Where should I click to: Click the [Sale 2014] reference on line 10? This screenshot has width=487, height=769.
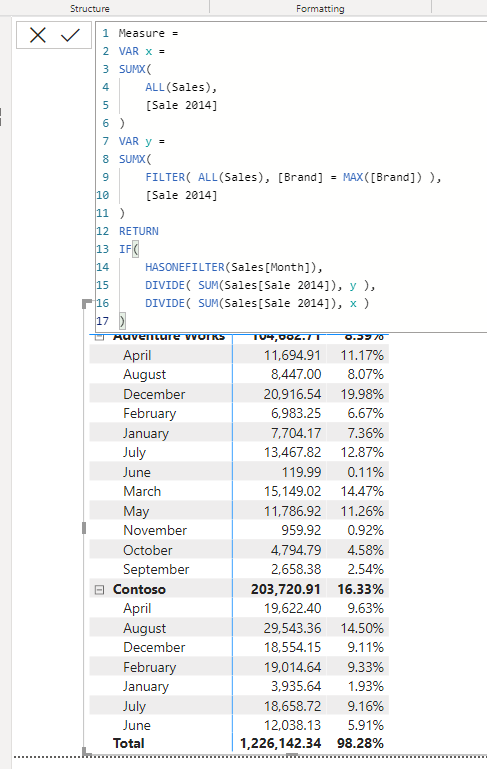181,195
